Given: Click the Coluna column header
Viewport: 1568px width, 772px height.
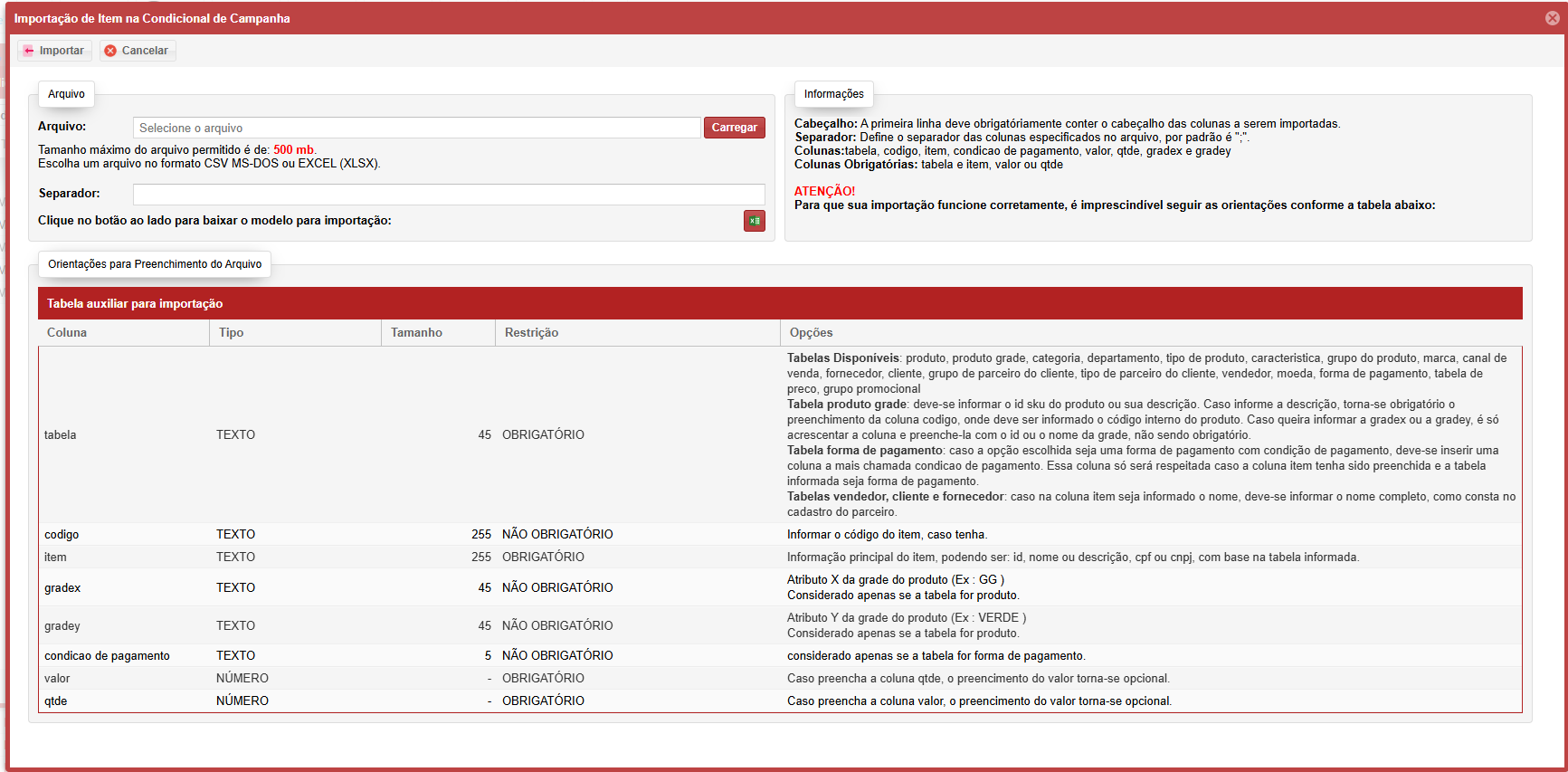Looking at the screenshot, I should (x=67, y=333).
